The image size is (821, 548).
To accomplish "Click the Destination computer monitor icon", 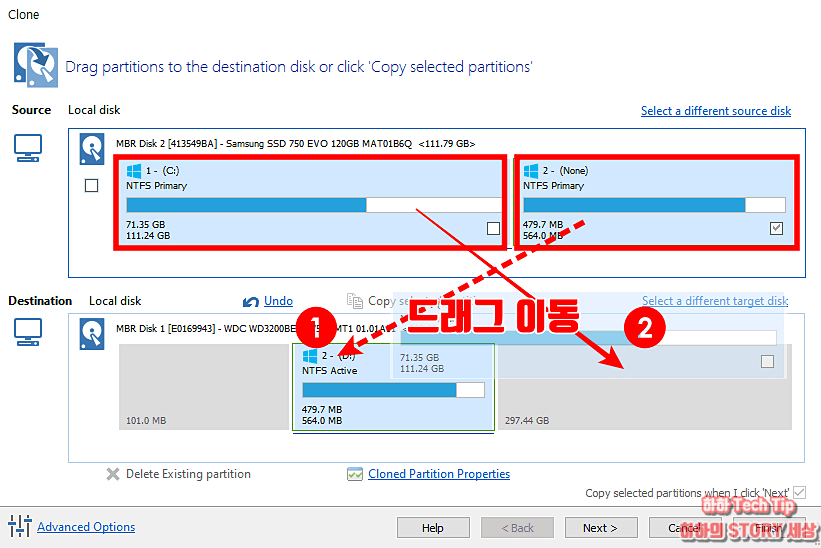I will [28, 332].
